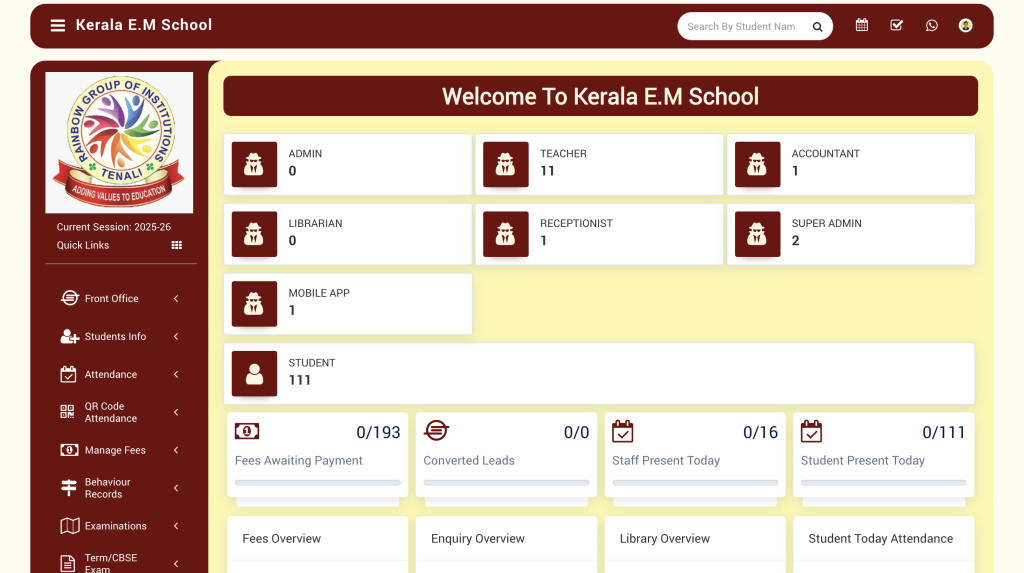Click the Behaviour Records signpost icon
The height and width of the screenshot is (573, 1024).
point(69,488)
